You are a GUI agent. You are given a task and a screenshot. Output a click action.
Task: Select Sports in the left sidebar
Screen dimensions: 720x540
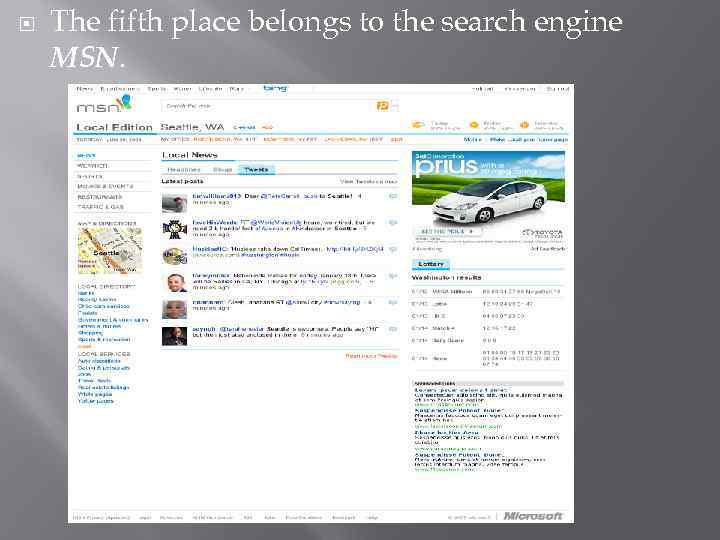(x=90, y=176)
